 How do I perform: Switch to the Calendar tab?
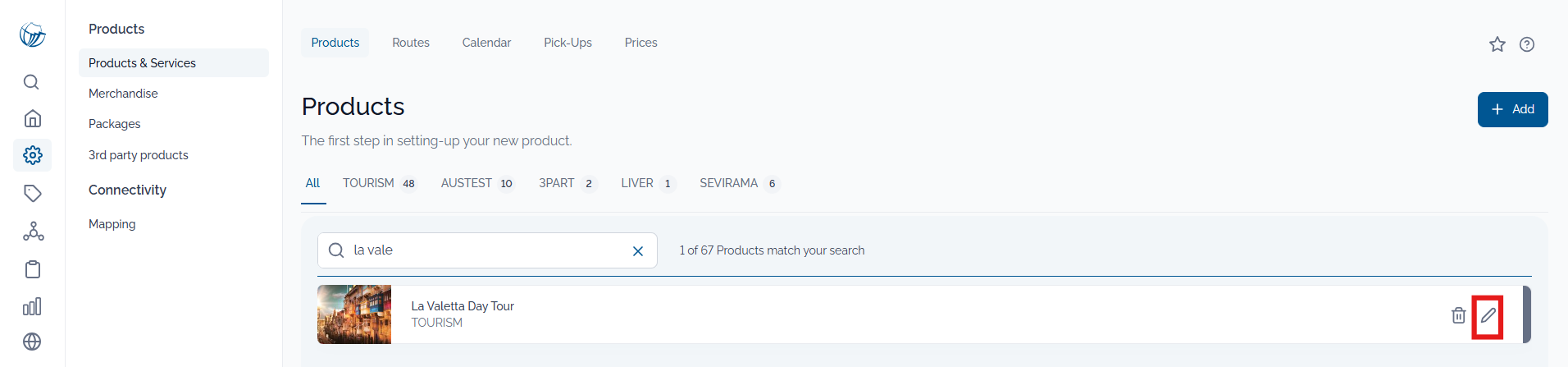tap(486, 43)
